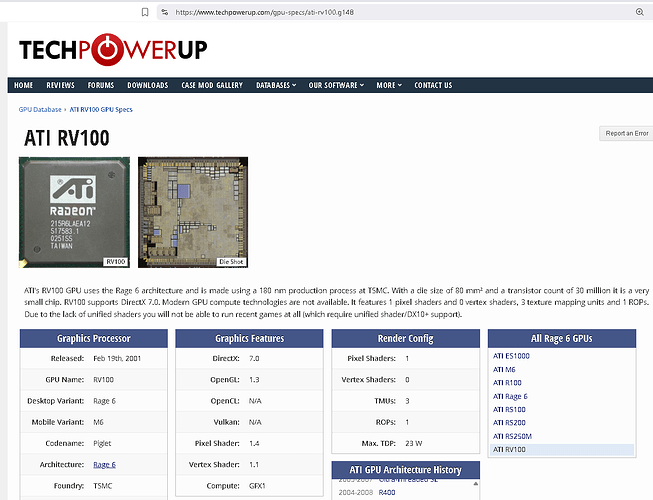Click the ATI GPU Architecture History header

[406, 470]
